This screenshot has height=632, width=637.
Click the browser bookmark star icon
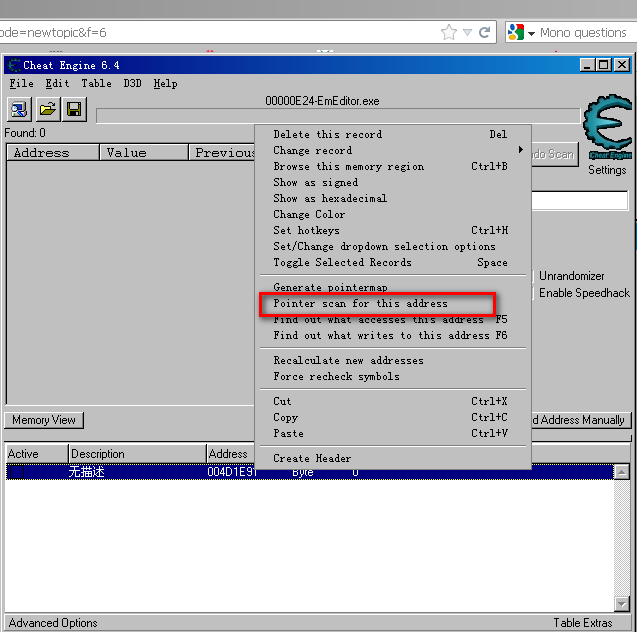pyautogui.click(x=449, y=32)
